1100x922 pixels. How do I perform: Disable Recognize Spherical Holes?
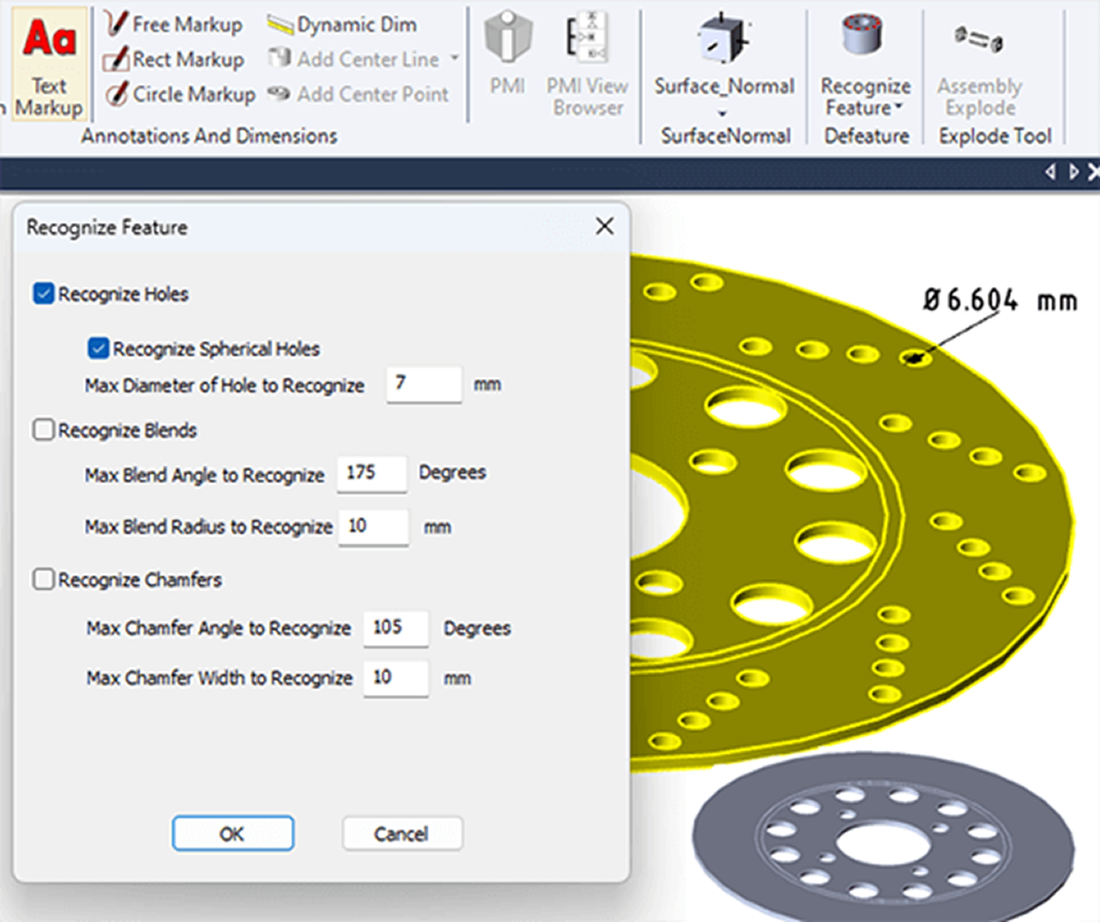pos(98,349)
